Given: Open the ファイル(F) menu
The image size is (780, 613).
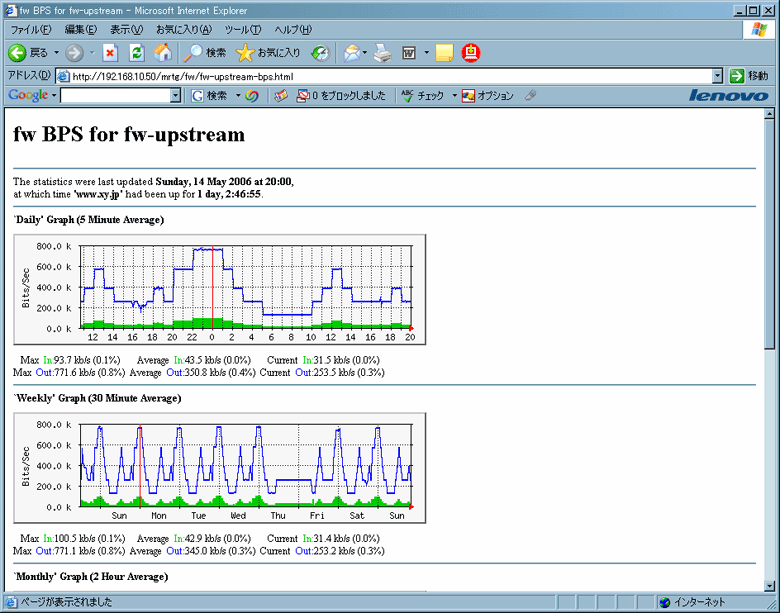Looking at the screenshot, I should pyautogui.click(x=31, y=29).
